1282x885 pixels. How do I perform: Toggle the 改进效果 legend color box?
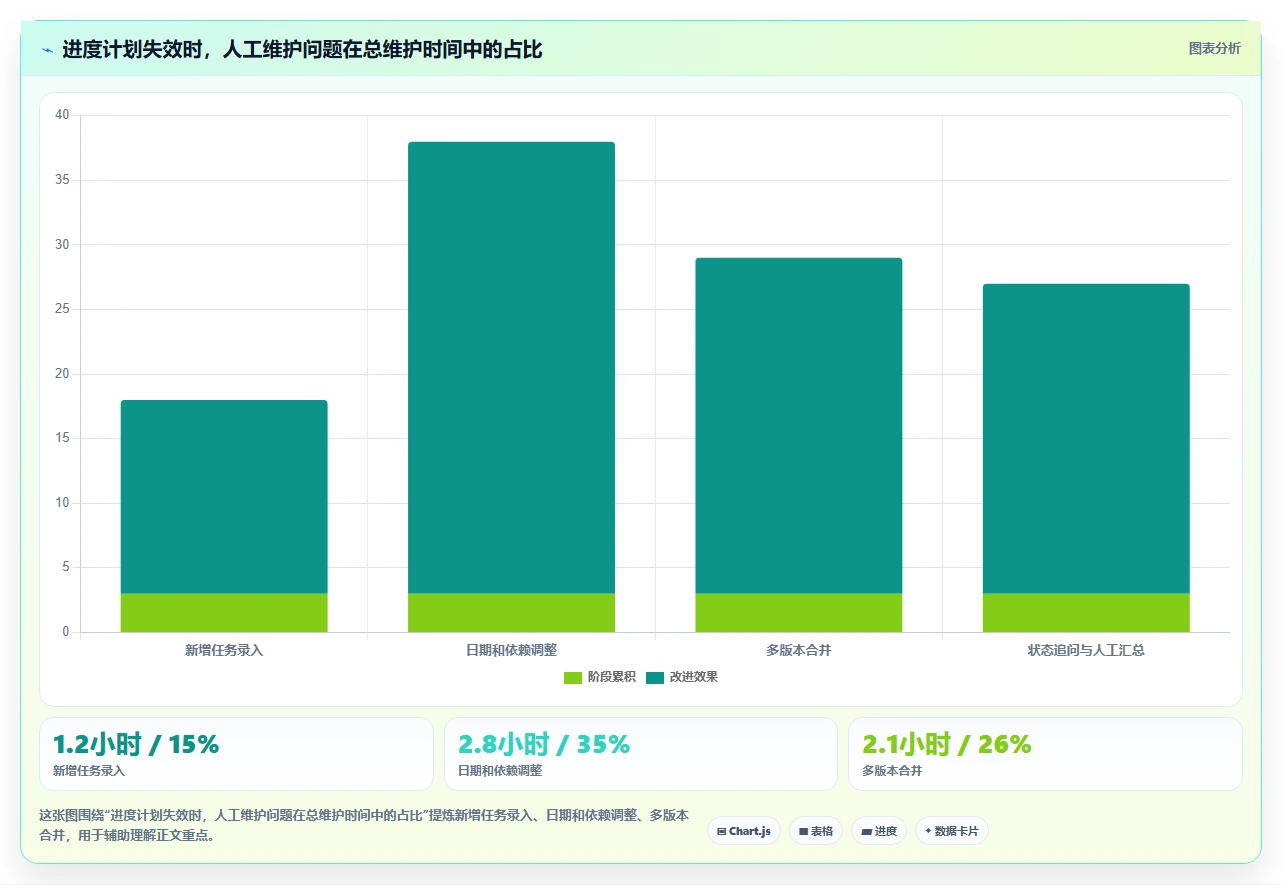(655, 678)
